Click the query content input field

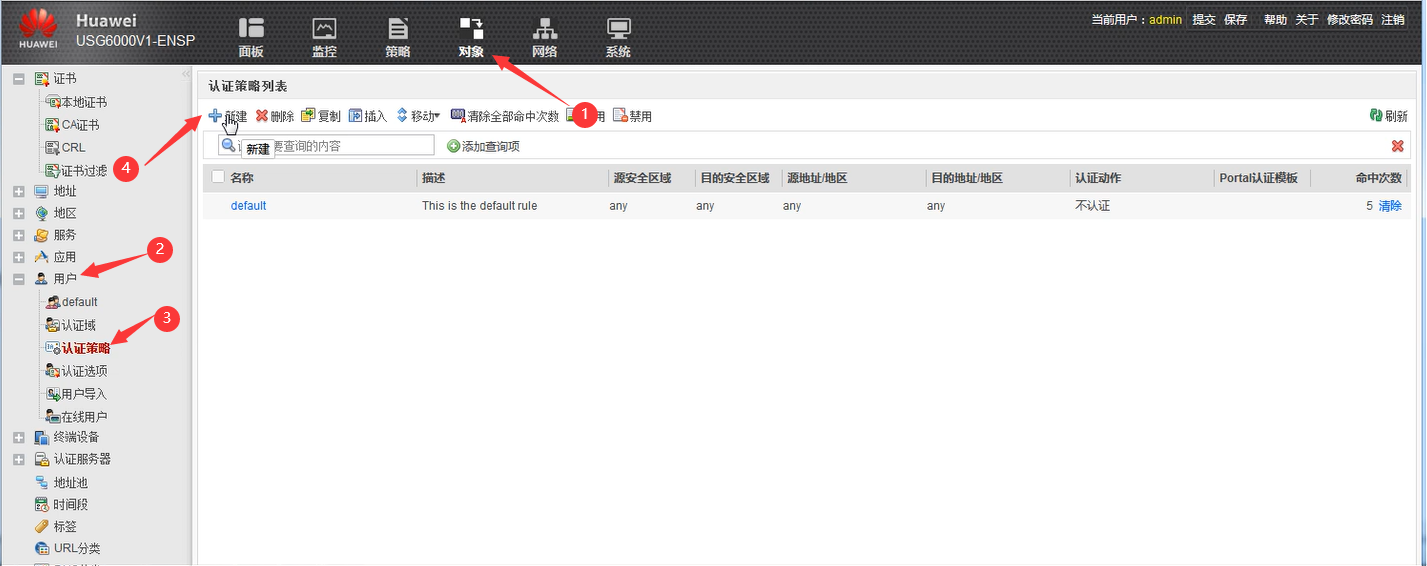(326, 146)
